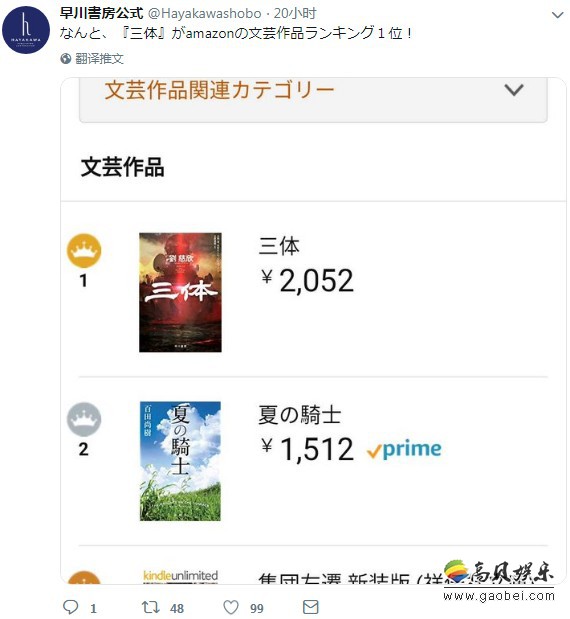The width and height of the screenshot is (570, 619).
Task: Click the 夏の騎士 title link
Action: tap(300, 415)
